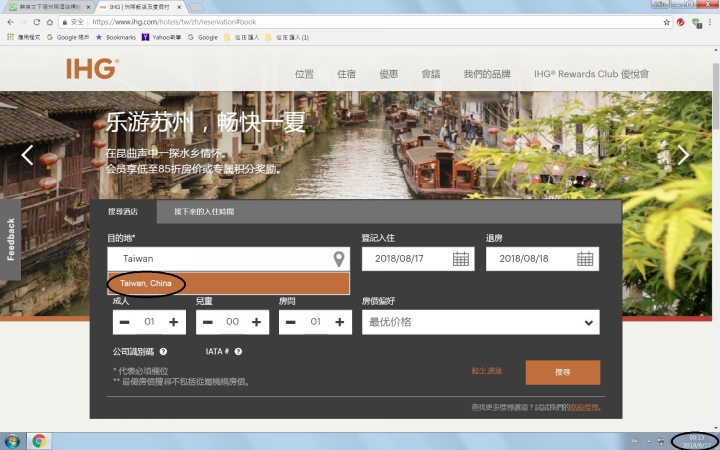Go back with browser back arrow

[11, 22]
